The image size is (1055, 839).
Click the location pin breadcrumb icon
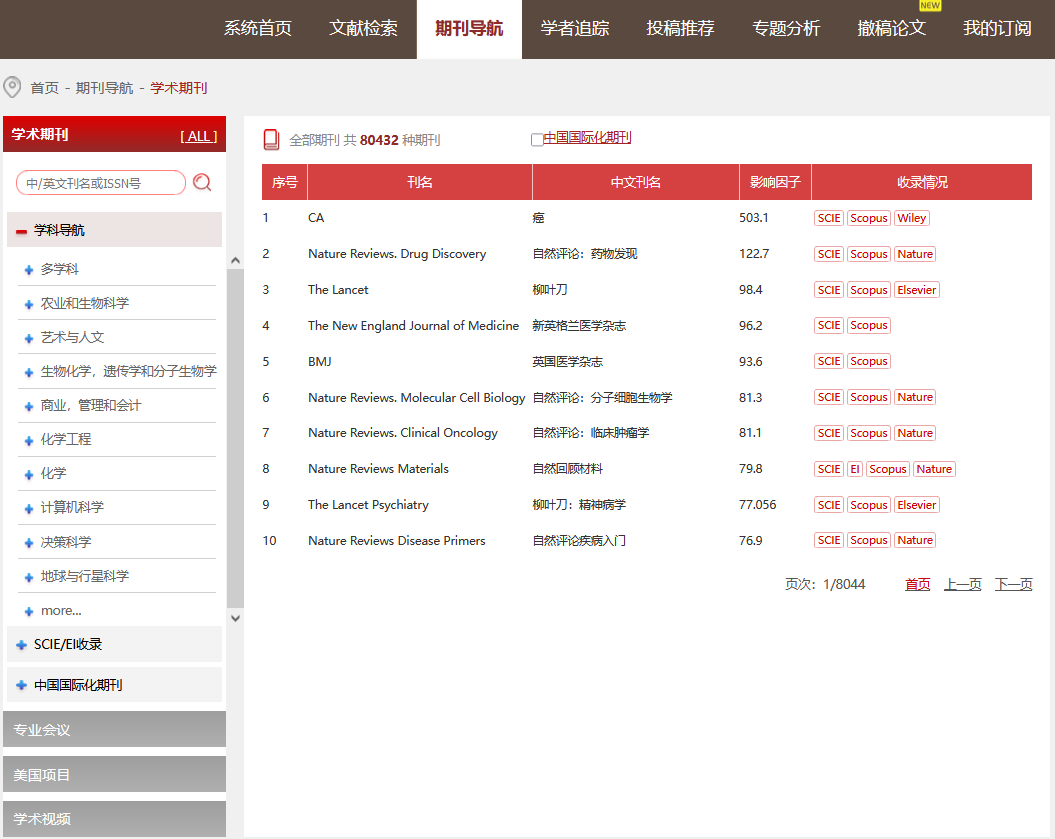point(12,87)
